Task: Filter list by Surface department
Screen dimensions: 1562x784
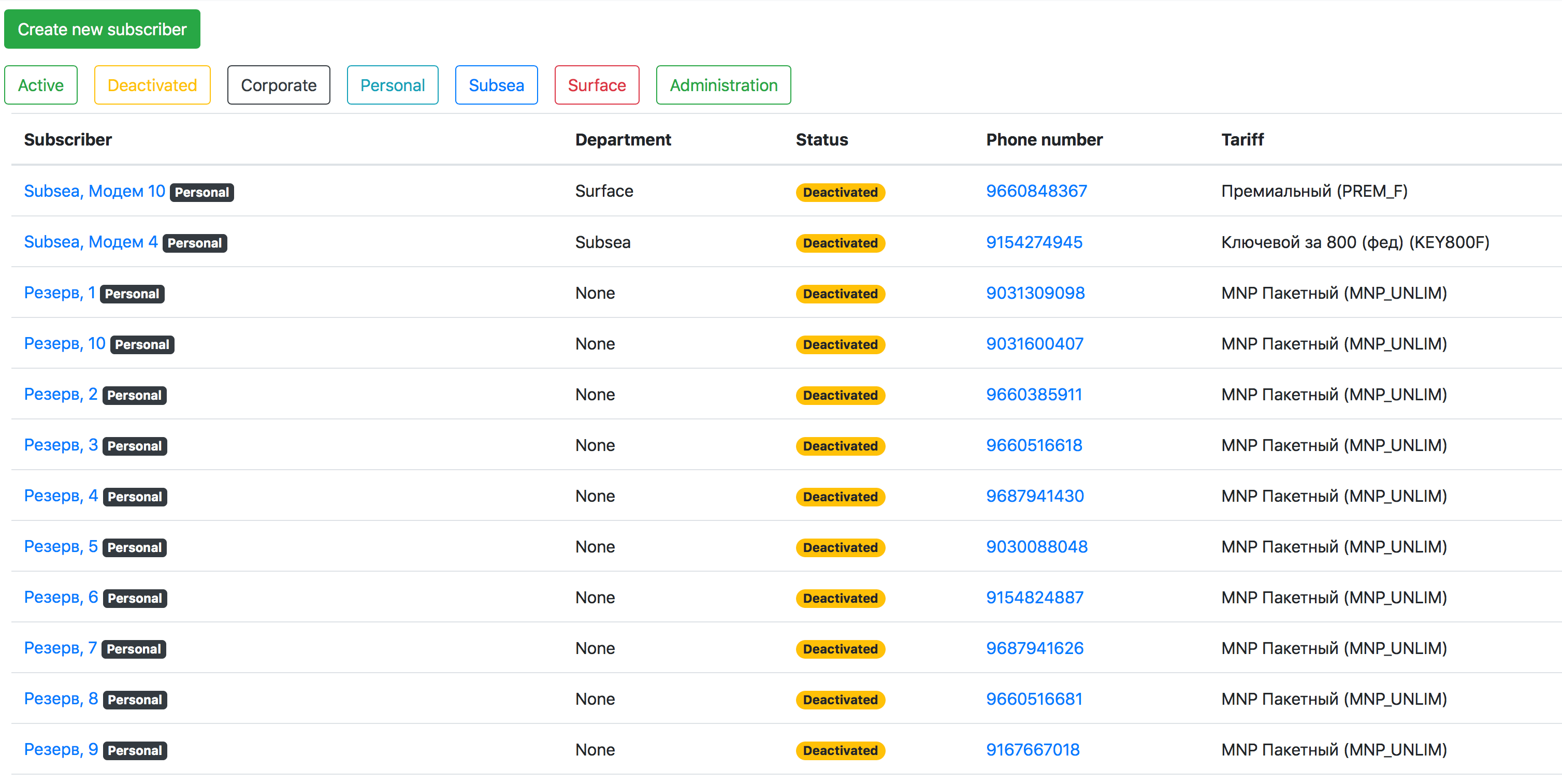Action: pyautogui.click(x=597, y=85)
